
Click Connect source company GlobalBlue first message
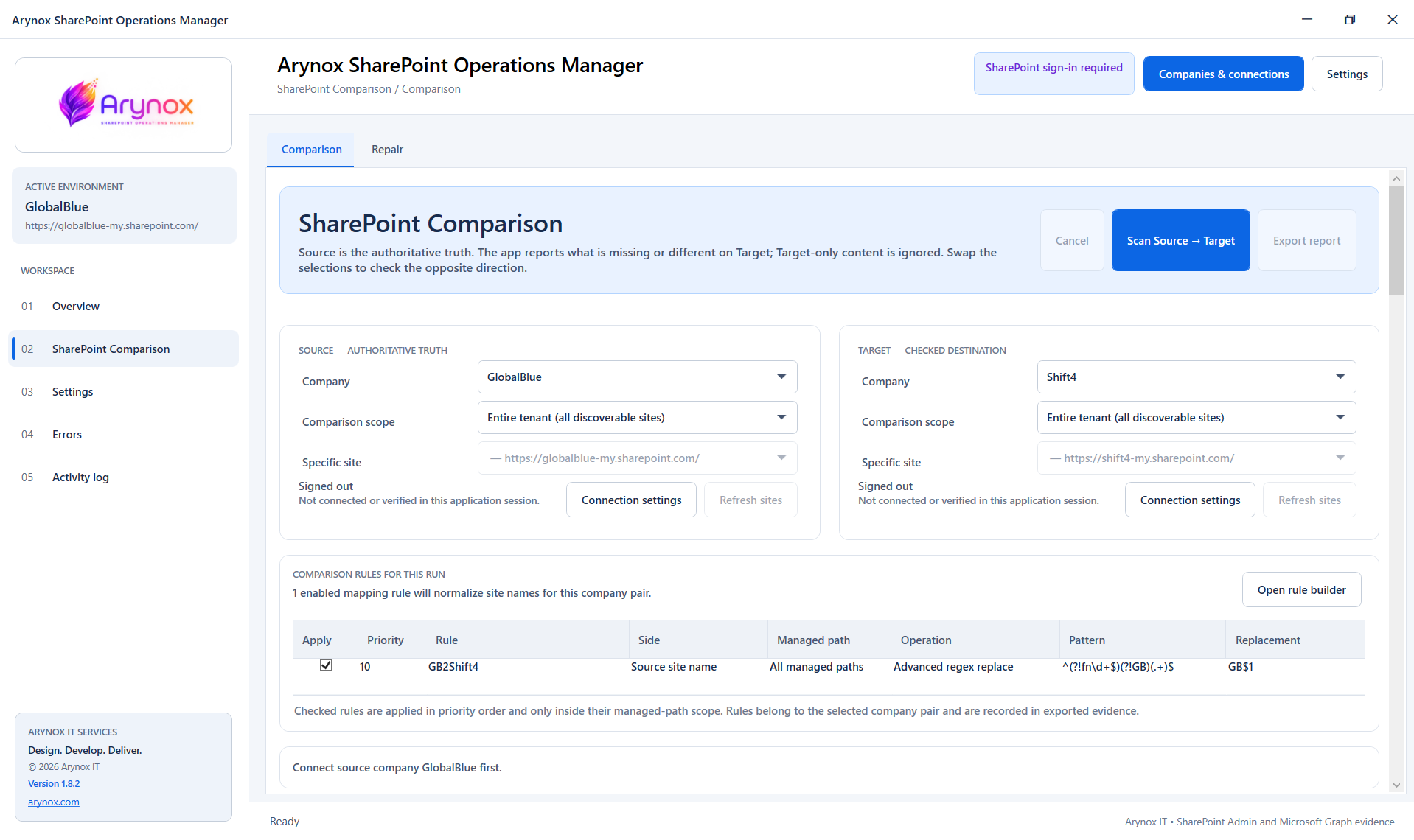coord(397,768)
